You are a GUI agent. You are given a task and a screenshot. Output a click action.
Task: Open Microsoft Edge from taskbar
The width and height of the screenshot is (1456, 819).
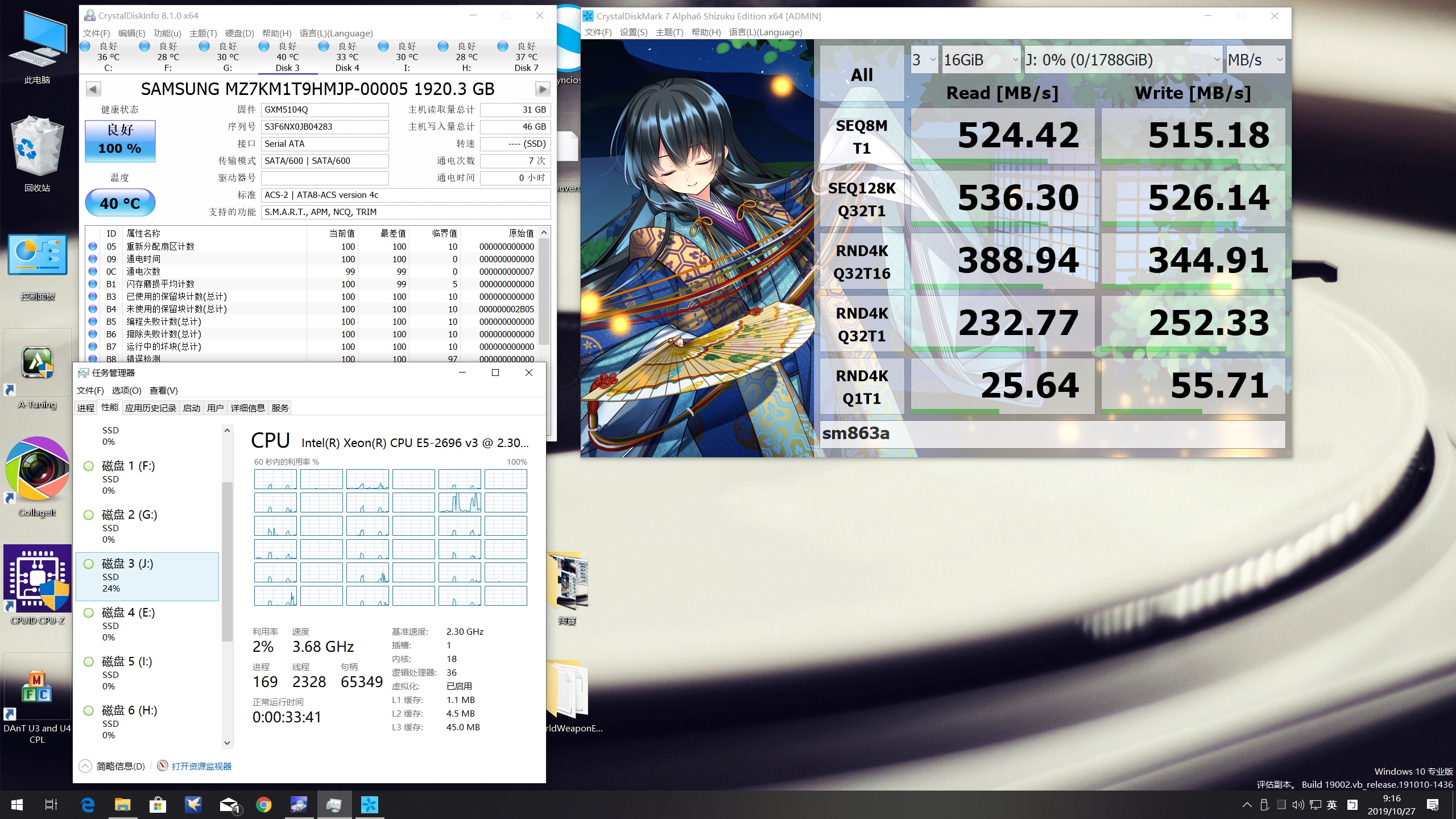click(88, 805)
